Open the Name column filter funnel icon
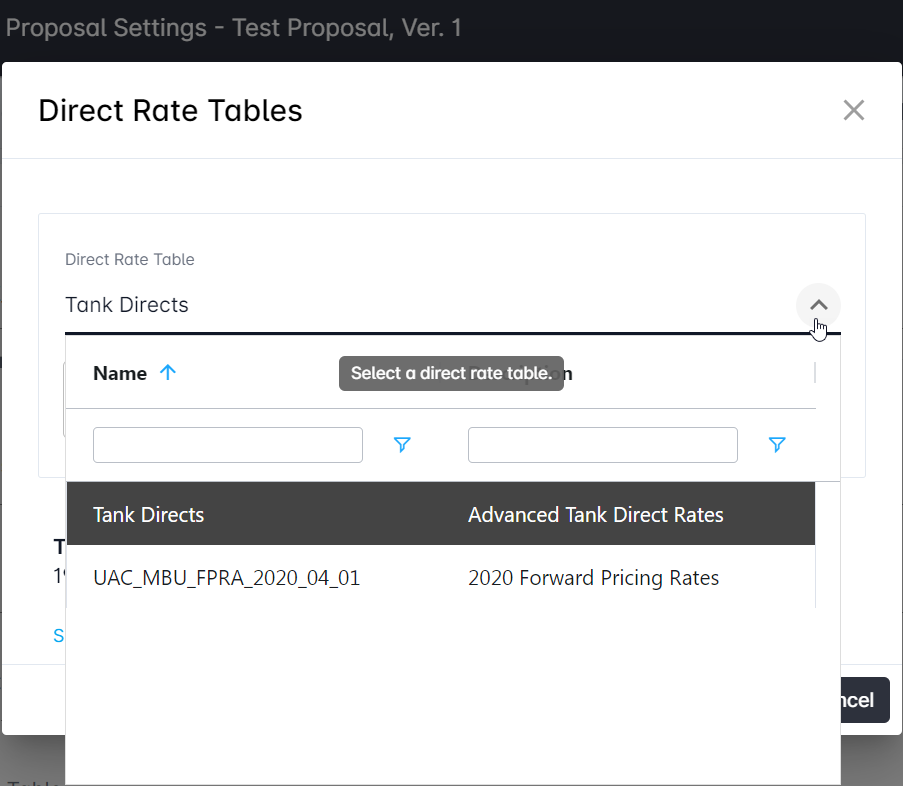Image resolution: width=903 pixels, height=786 pixels. pos(402,445)
